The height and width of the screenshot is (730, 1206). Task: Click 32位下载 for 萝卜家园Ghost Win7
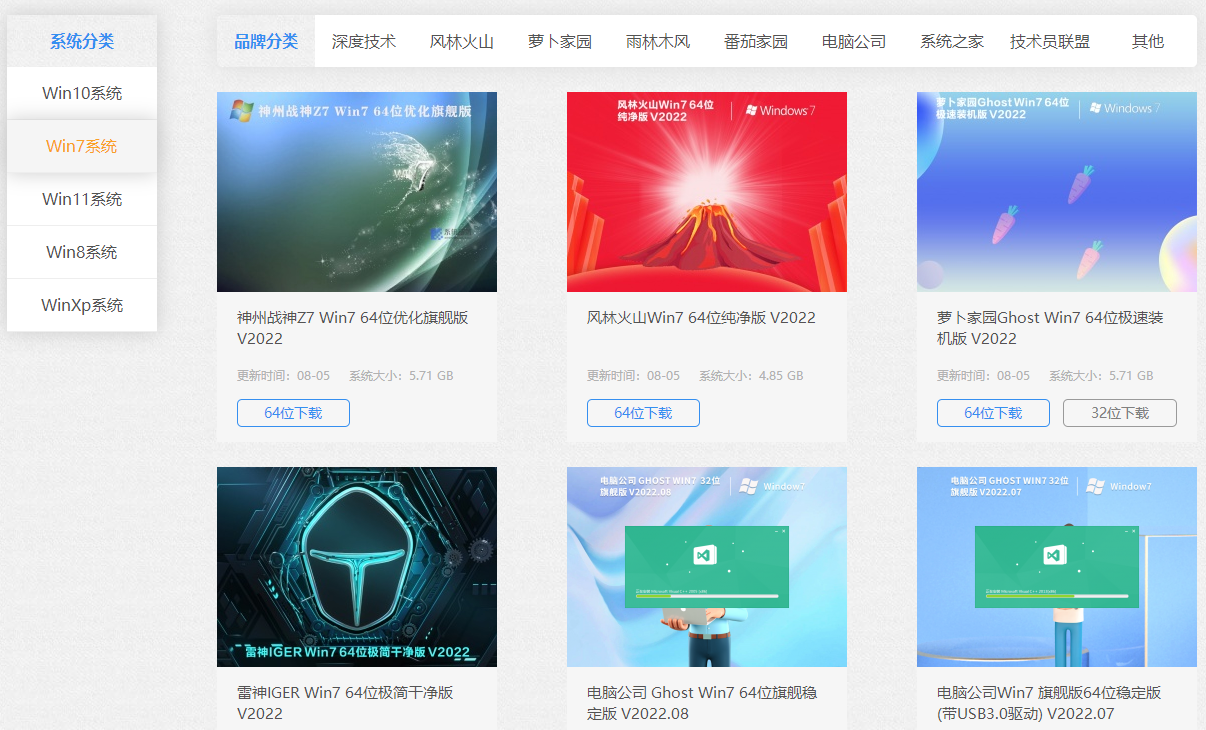pyautogui.click(x=1120, y=413)
